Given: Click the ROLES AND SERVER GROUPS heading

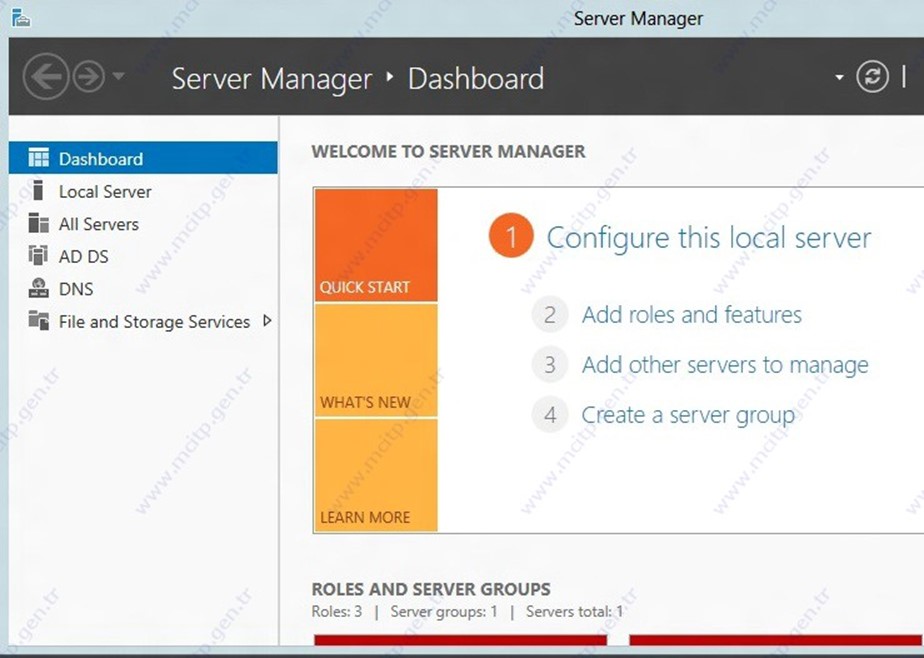Looking at the screenshot, I should click(x=431, y=588).
